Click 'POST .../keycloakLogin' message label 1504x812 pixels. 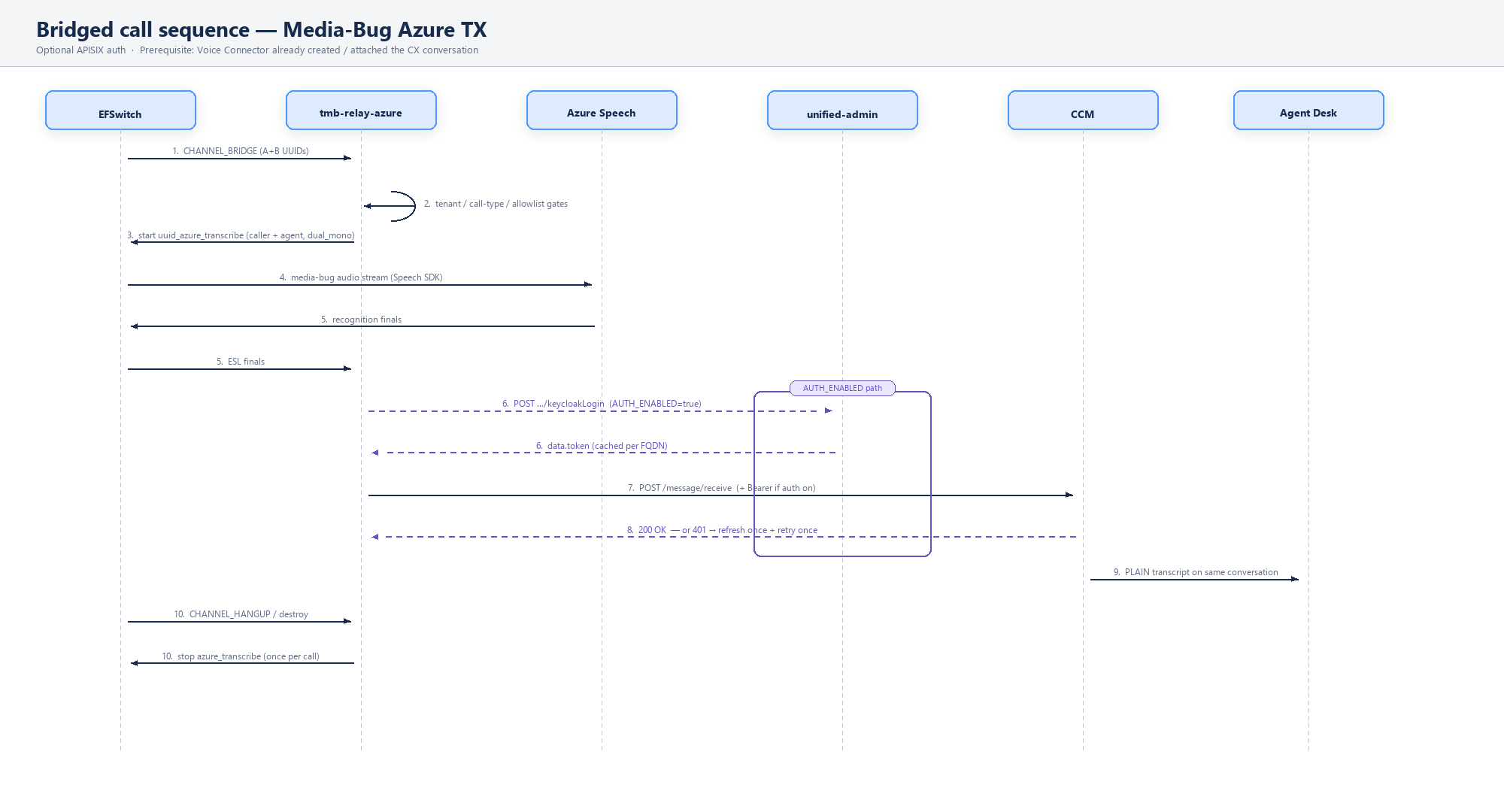[602, 404]
